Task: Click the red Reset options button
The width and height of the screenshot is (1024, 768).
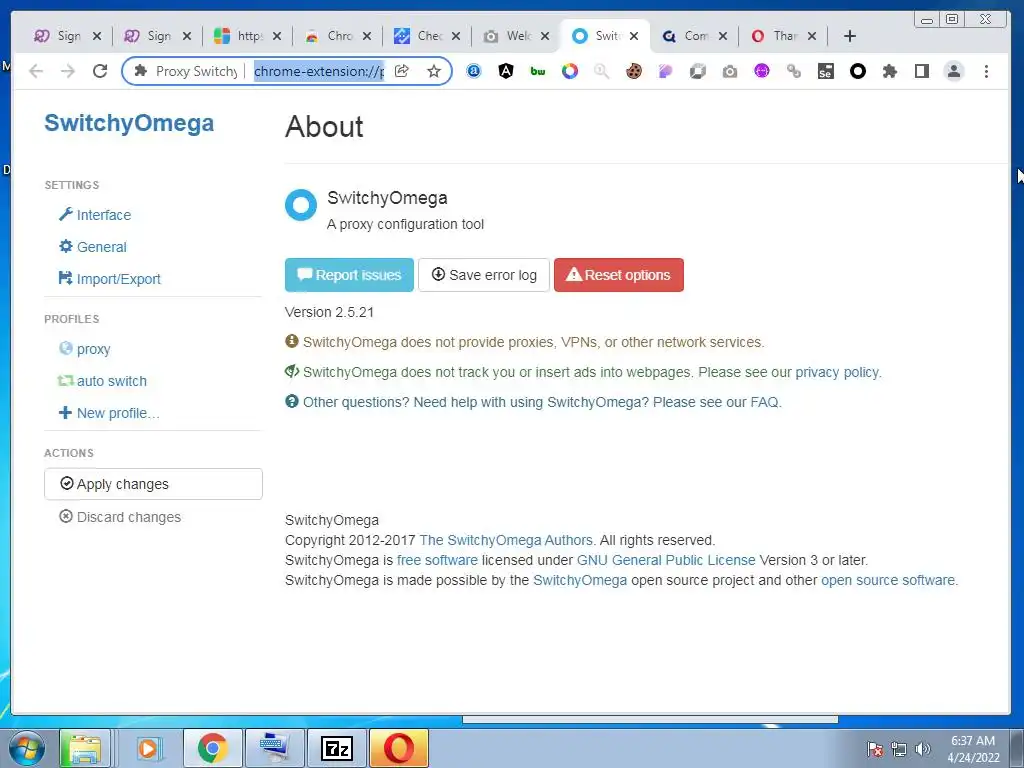Action: click(x=619, y=275)
